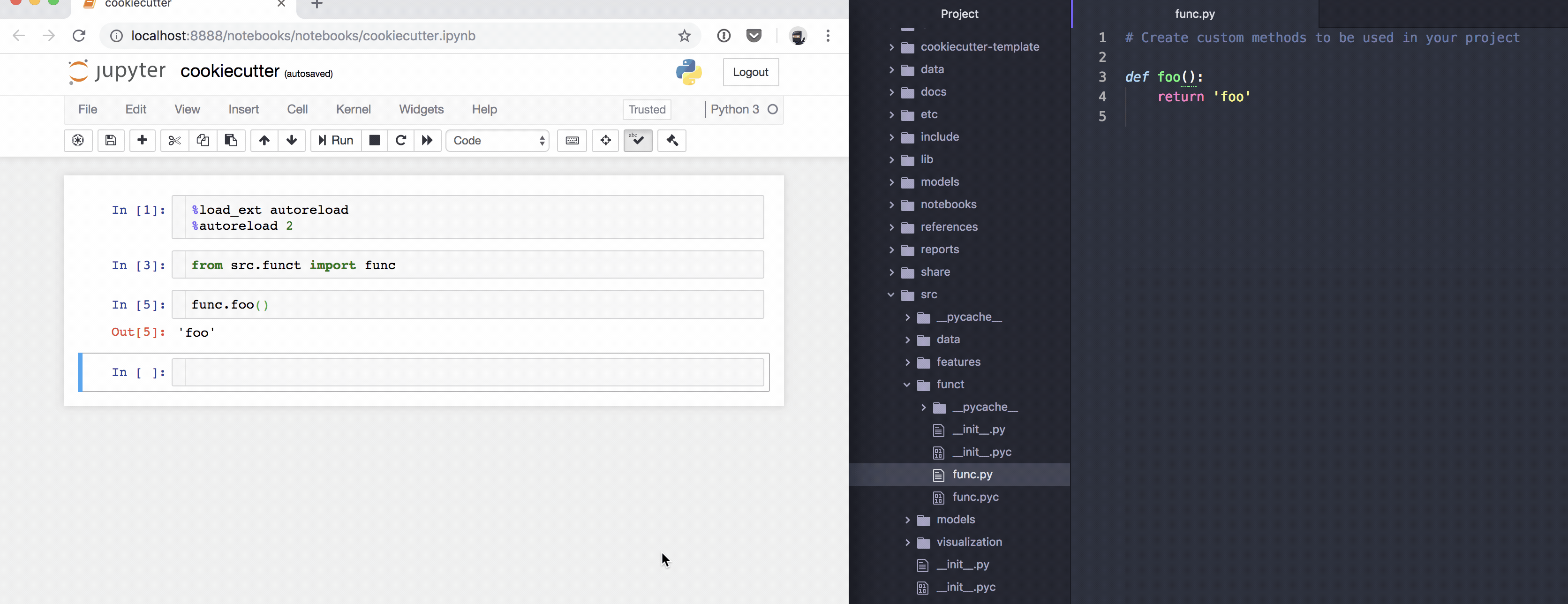
Task: Open the File menu in Jupyter
Action: pos(88,110)
